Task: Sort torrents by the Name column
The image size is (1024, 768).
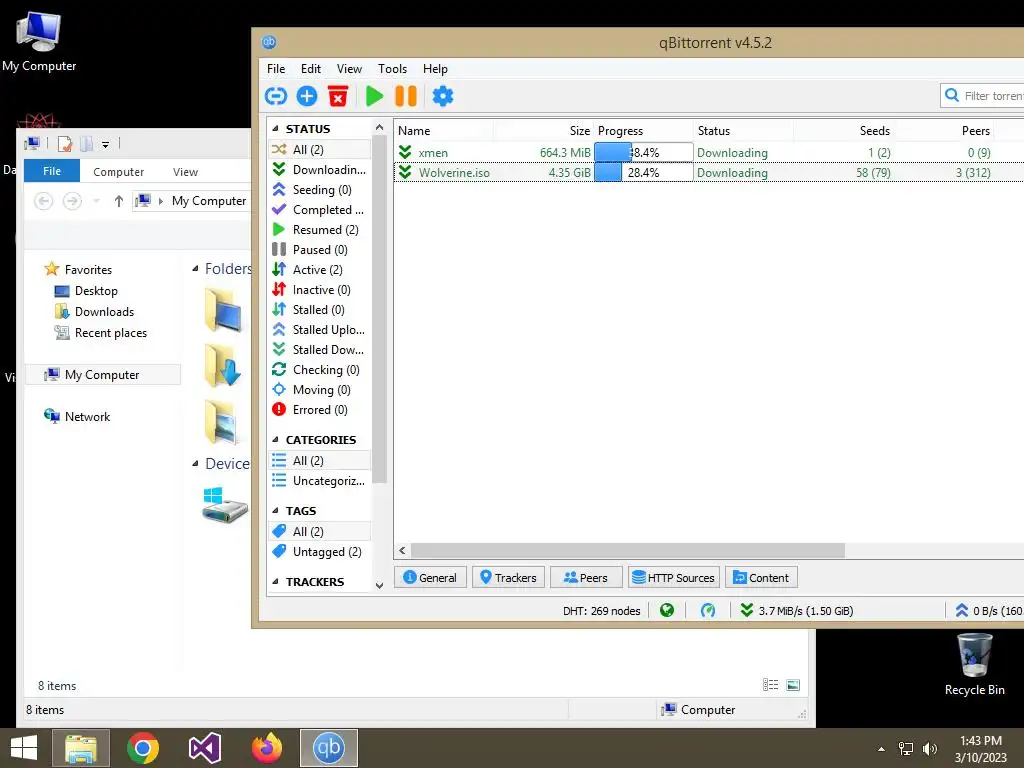Action: click(443, 131)
